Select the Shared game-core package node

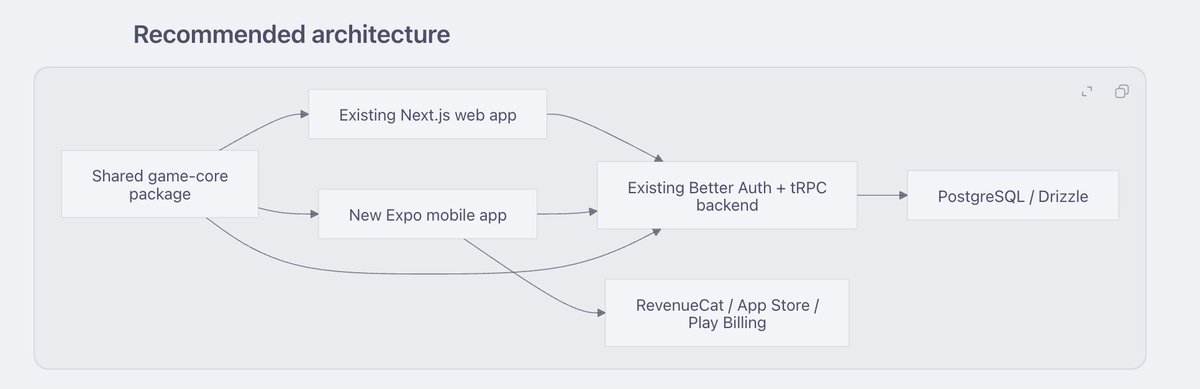coord(160,184)
